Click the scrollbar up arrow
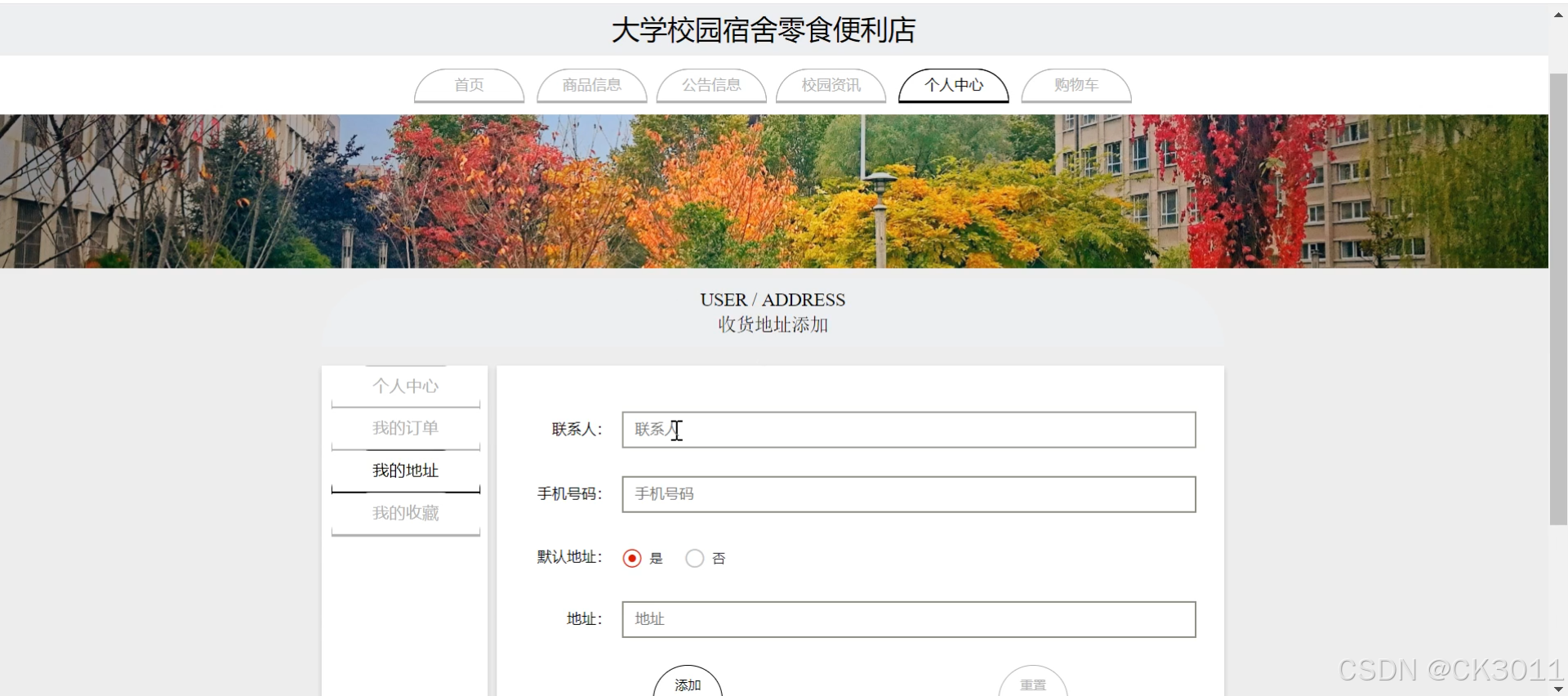 [1558, 15]
